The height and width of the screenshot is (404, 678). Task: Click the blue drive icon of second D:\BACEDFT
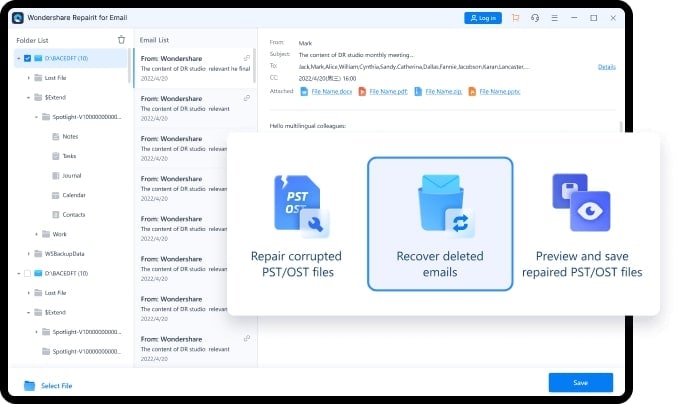coord(38,273)
